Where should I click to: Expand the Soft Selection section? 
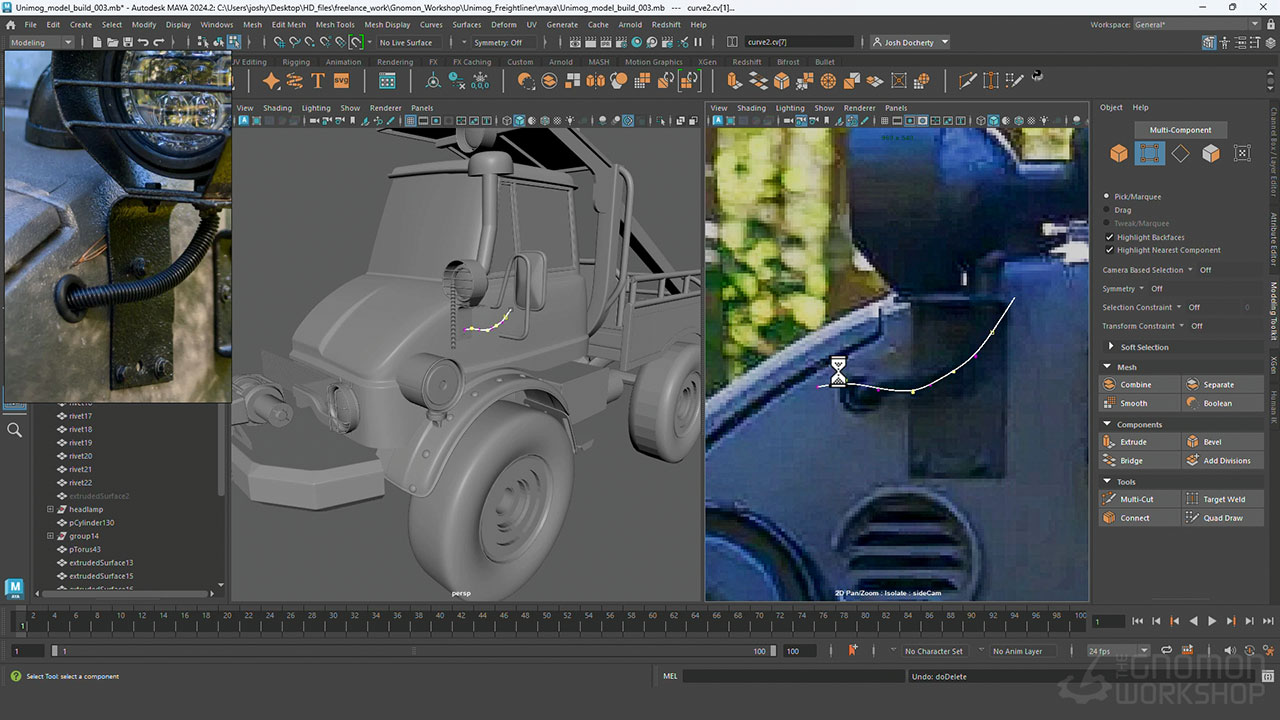click(x=1110, y=347)
